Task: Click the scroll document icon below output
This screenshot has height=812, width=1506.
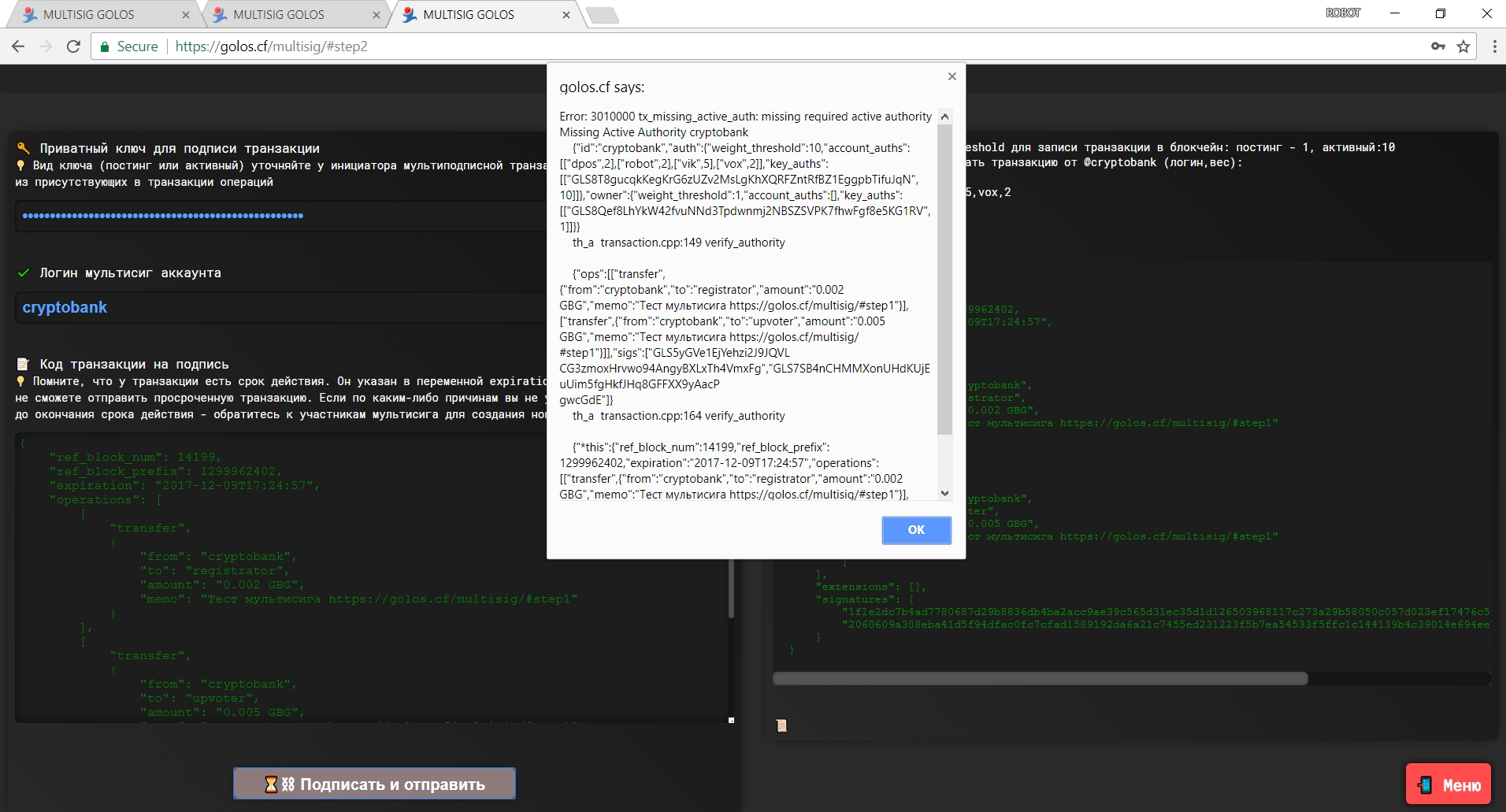Action: (x=781, y=725)
